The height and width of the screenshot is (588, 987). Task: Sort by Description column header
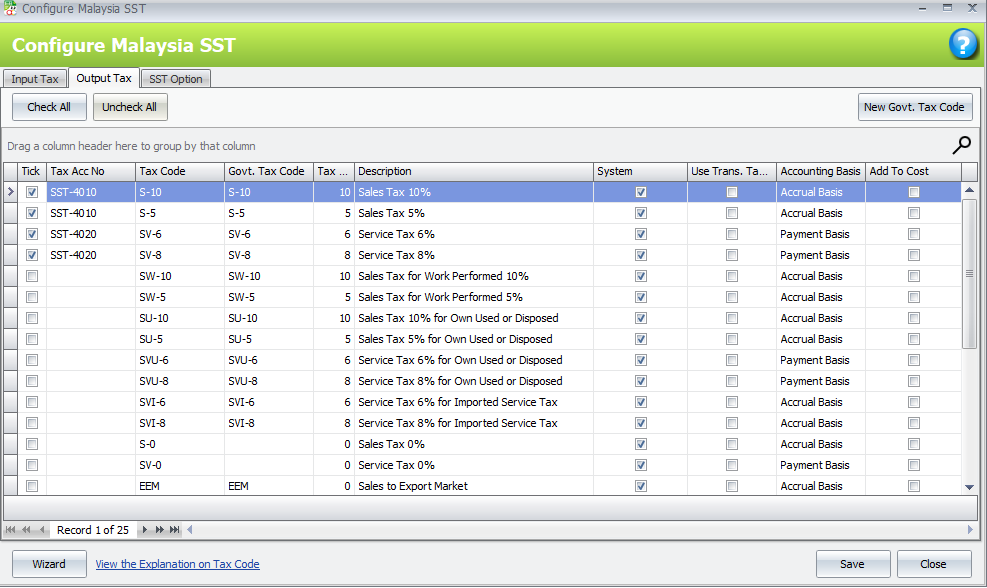[x=474, y=171]
